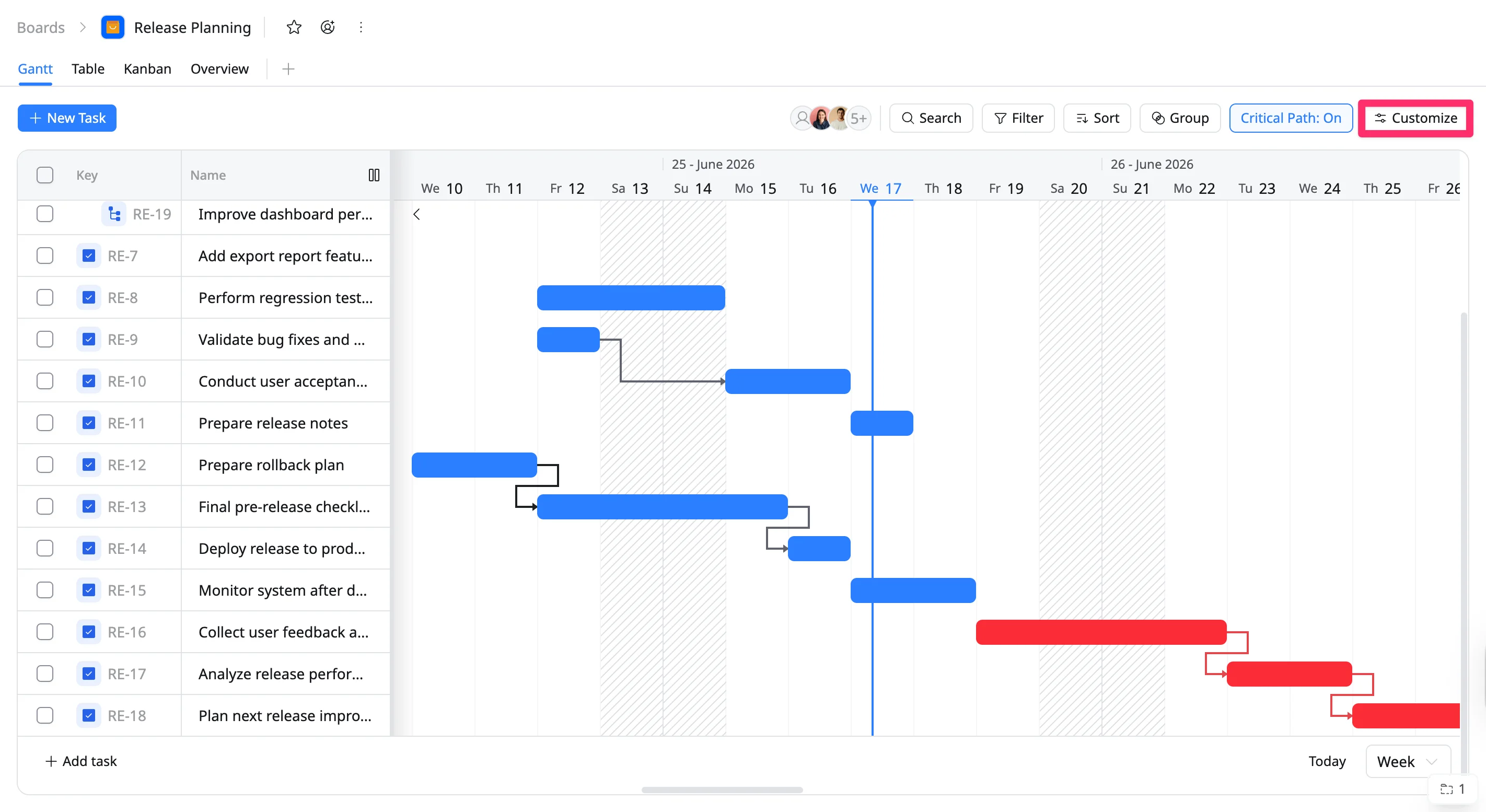Image resolution: width=1486 pixels, height=812 pixels.
Task: Select the checkbox beside RE-16
Action: pos(44,632)
